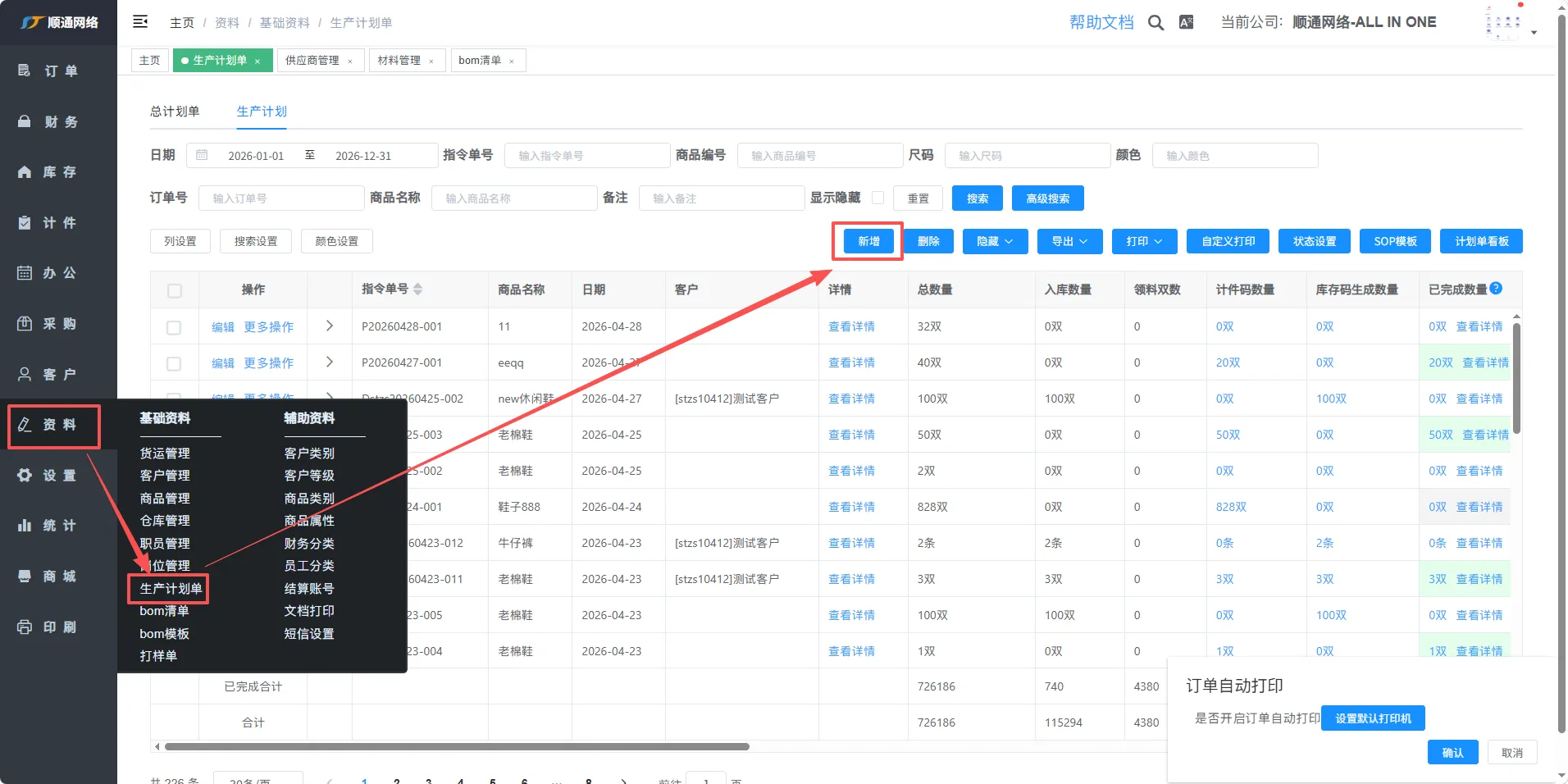The height and width of the screenshot is (784, 1568).
Task: Click the search magnifier icon in header
Action: tap(1155, 23)
